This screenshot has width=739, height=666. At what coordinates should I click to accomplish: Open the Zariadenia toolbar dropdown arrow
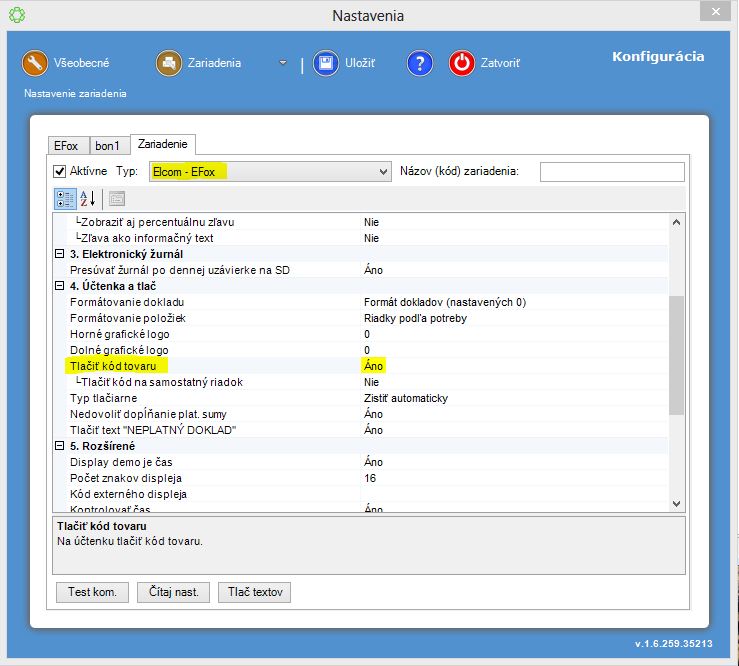point(283,64)
